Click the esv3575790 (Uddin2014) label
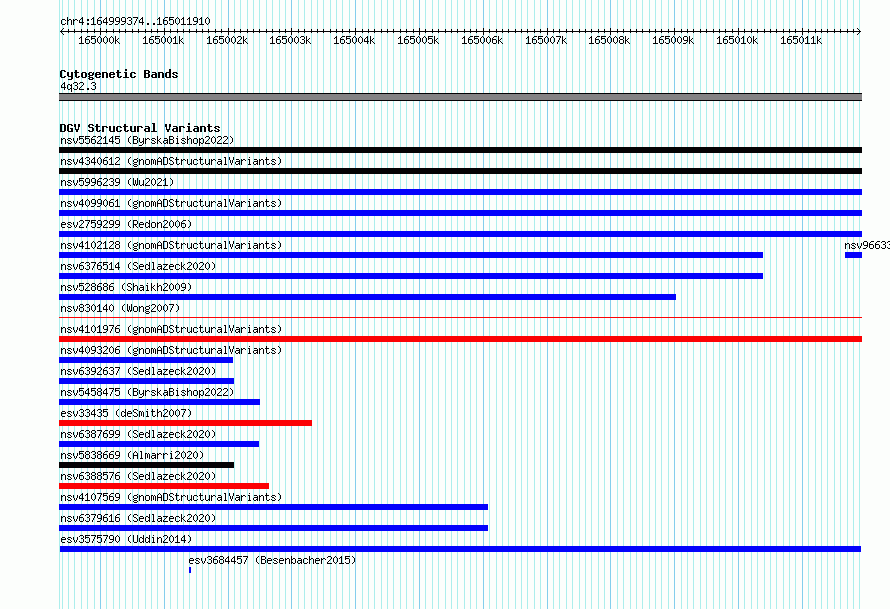890x609 pixels. [126, 539]
